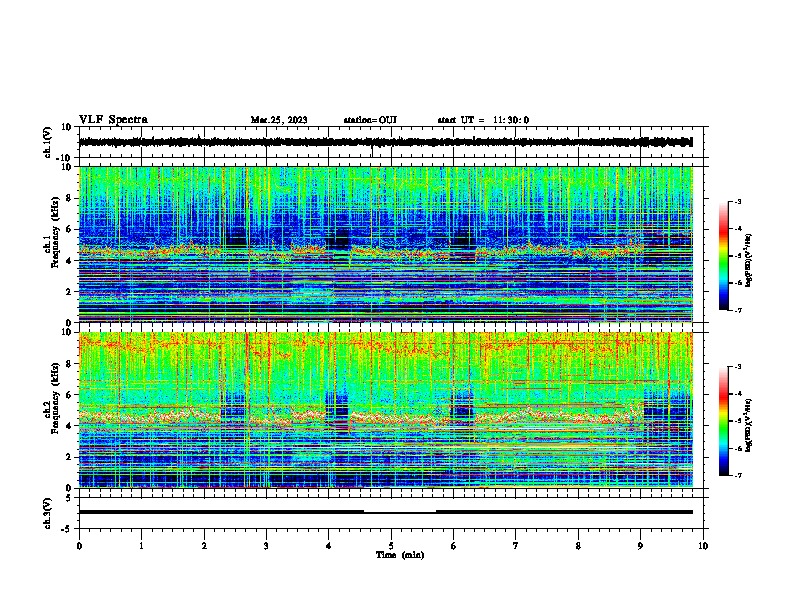Click the ch.2 spectrogram color scale bar
792x612 pixels.
pyautogui.click(x=724, y=421)
